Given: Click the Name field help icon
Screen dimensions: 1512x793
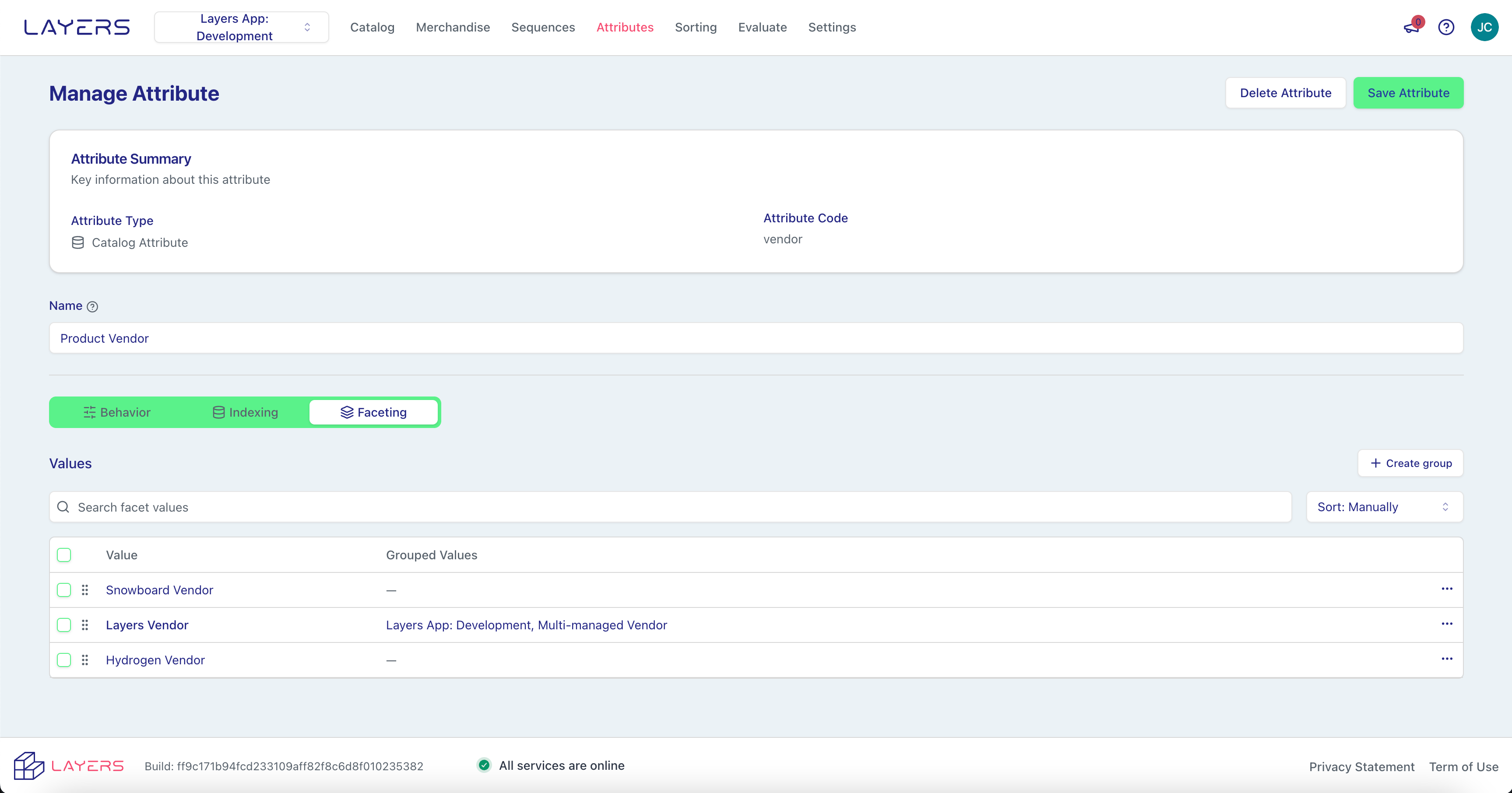Looking at the screenshot, I should (x=92, y=306).
